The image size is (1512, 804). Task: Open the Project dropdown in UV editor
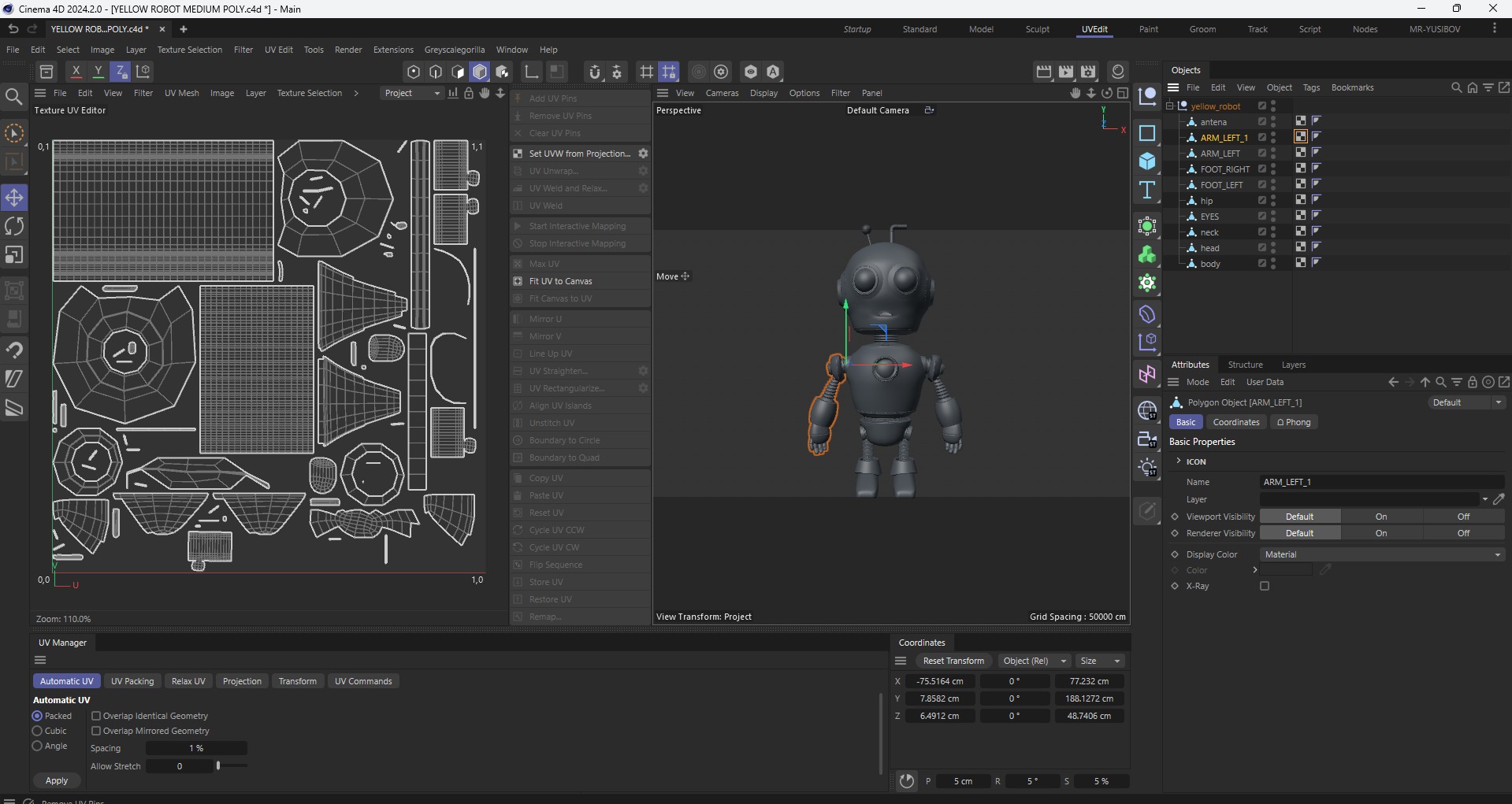click(x=411, y=93)
